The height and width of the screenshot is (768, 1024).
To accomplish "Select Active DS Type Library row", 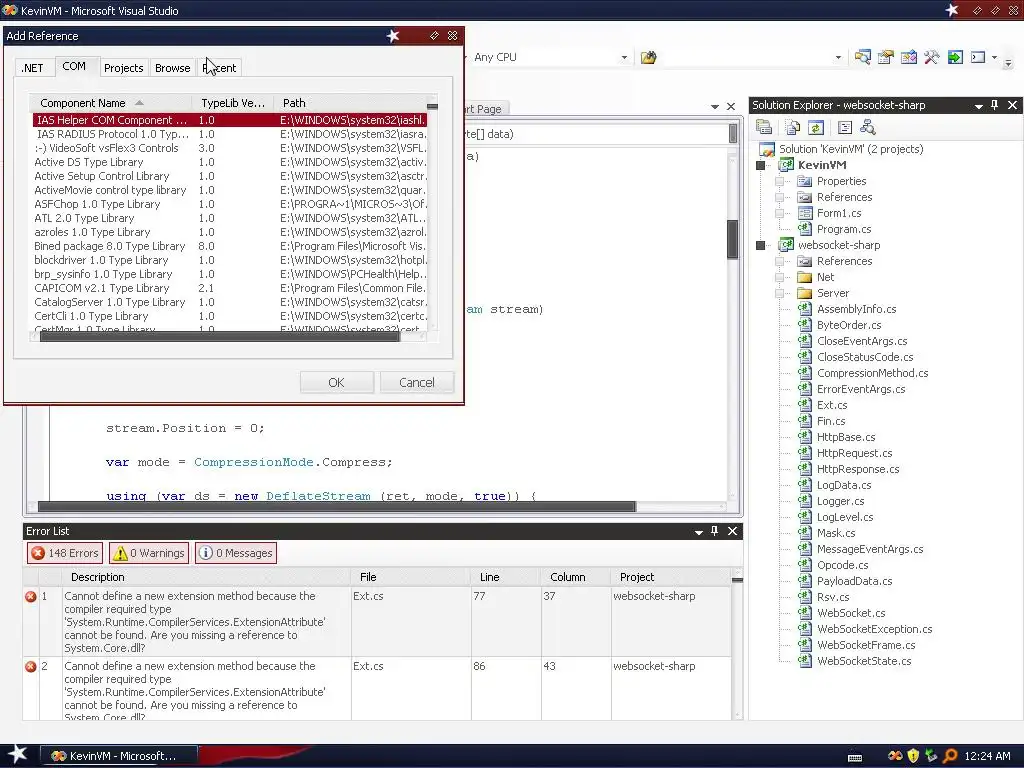I will point(229,162).
